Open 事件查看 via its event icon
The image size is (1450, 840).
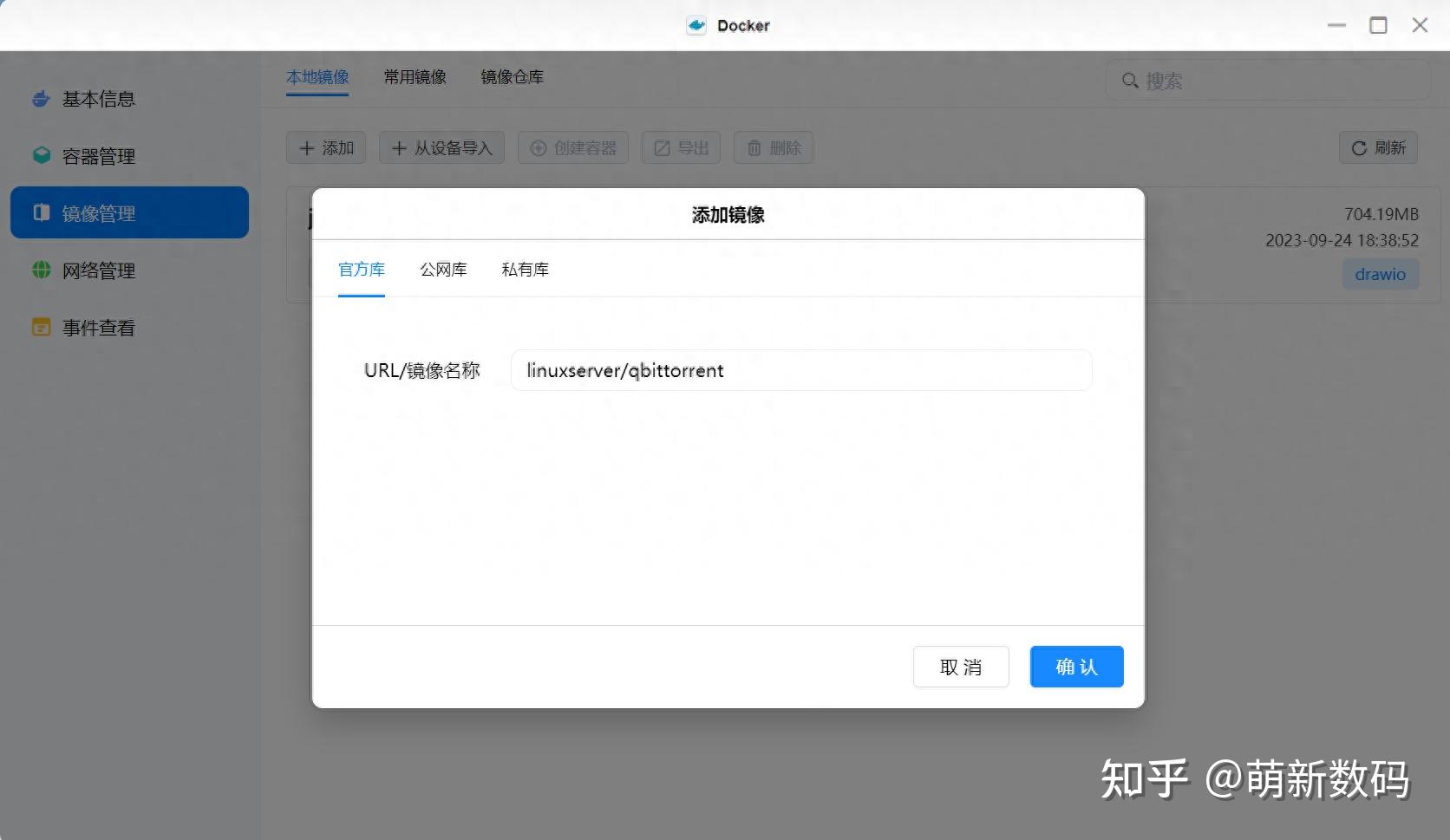tap(41, 327)
